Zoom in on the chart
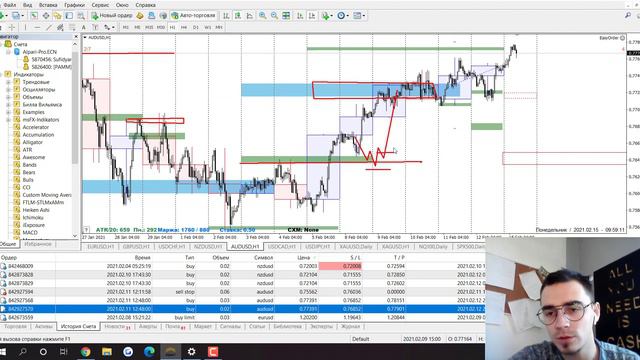 pos(262,16)
